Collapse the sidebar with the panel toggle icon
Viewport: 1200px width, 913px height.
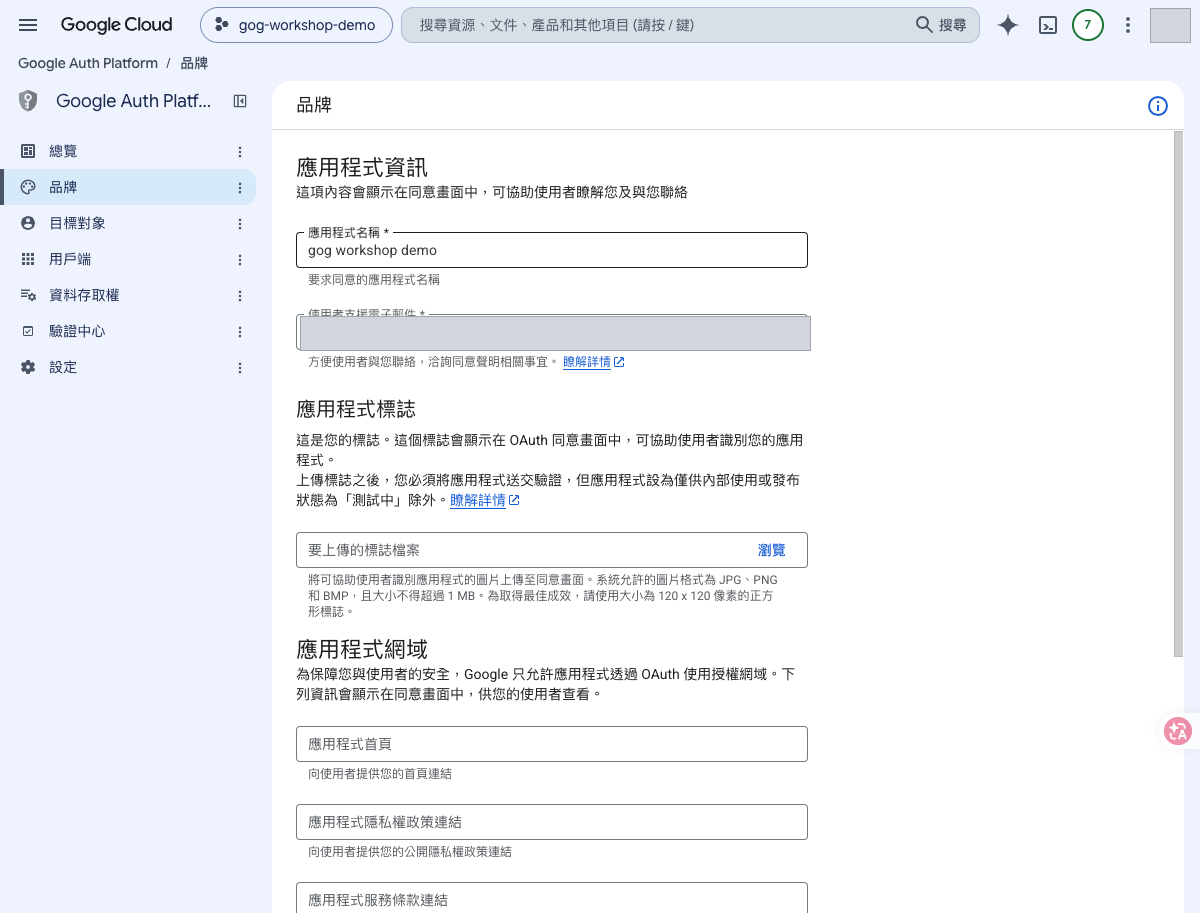(x=240, y=100)
